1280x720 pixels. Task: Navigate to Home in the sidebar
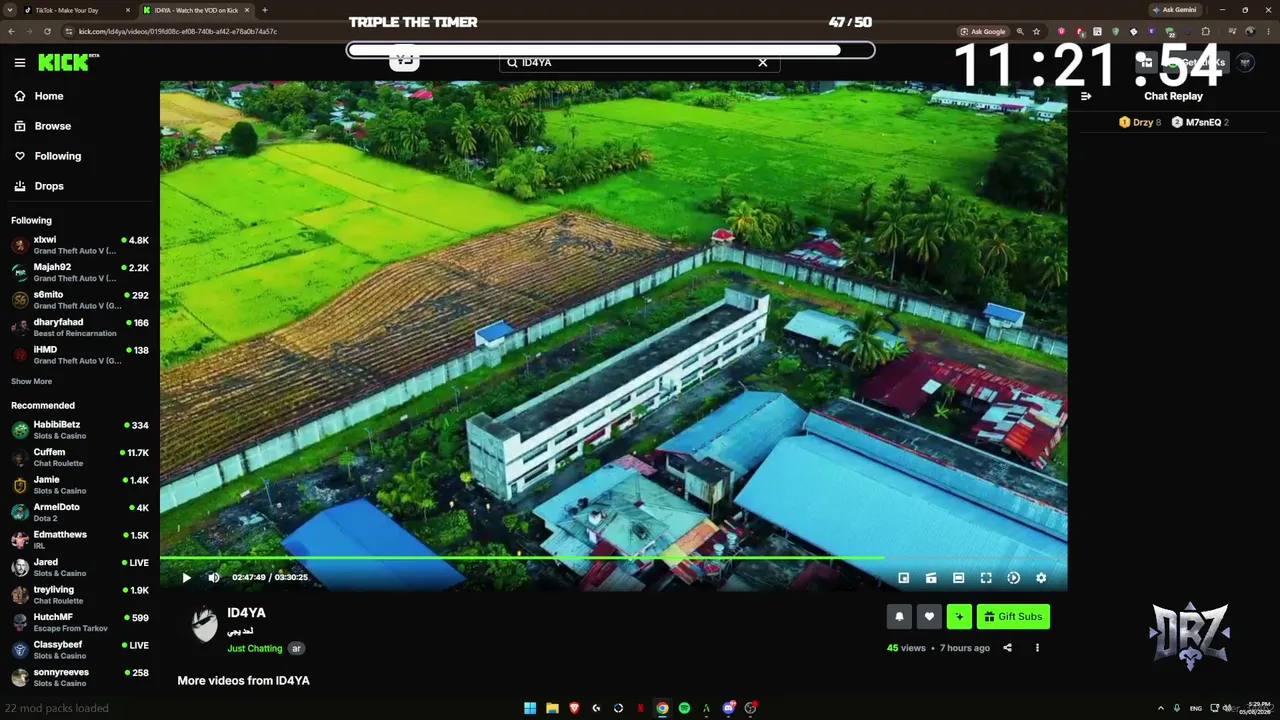pyautogui.click(x=80, y=96)
